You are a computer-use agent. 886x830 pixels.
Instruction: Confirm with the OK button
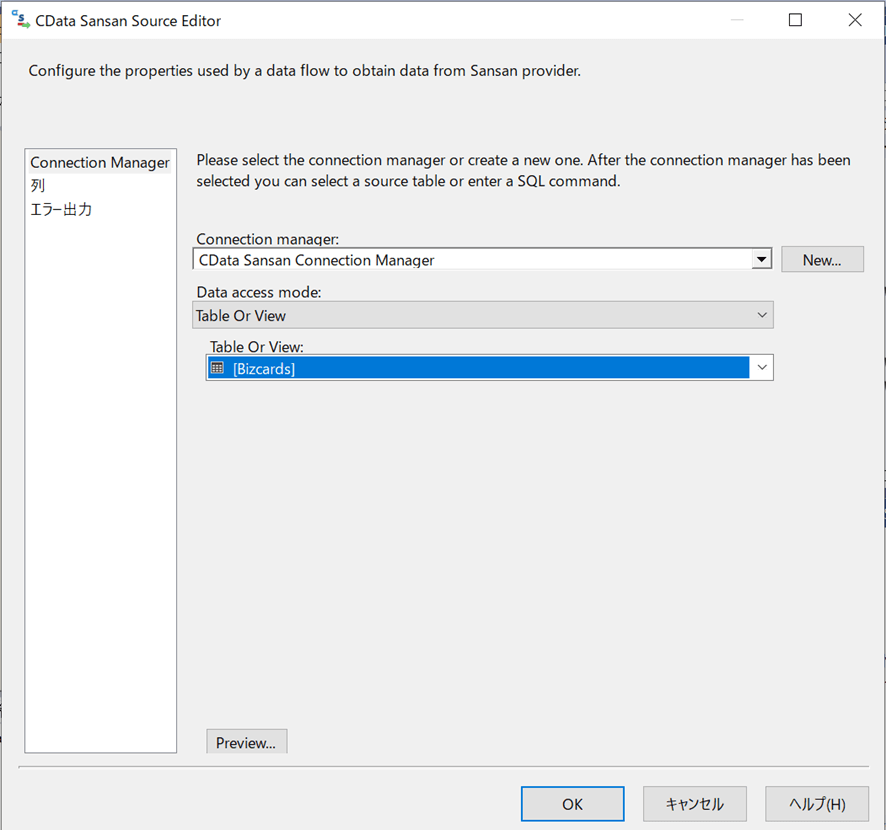point(572,804)
